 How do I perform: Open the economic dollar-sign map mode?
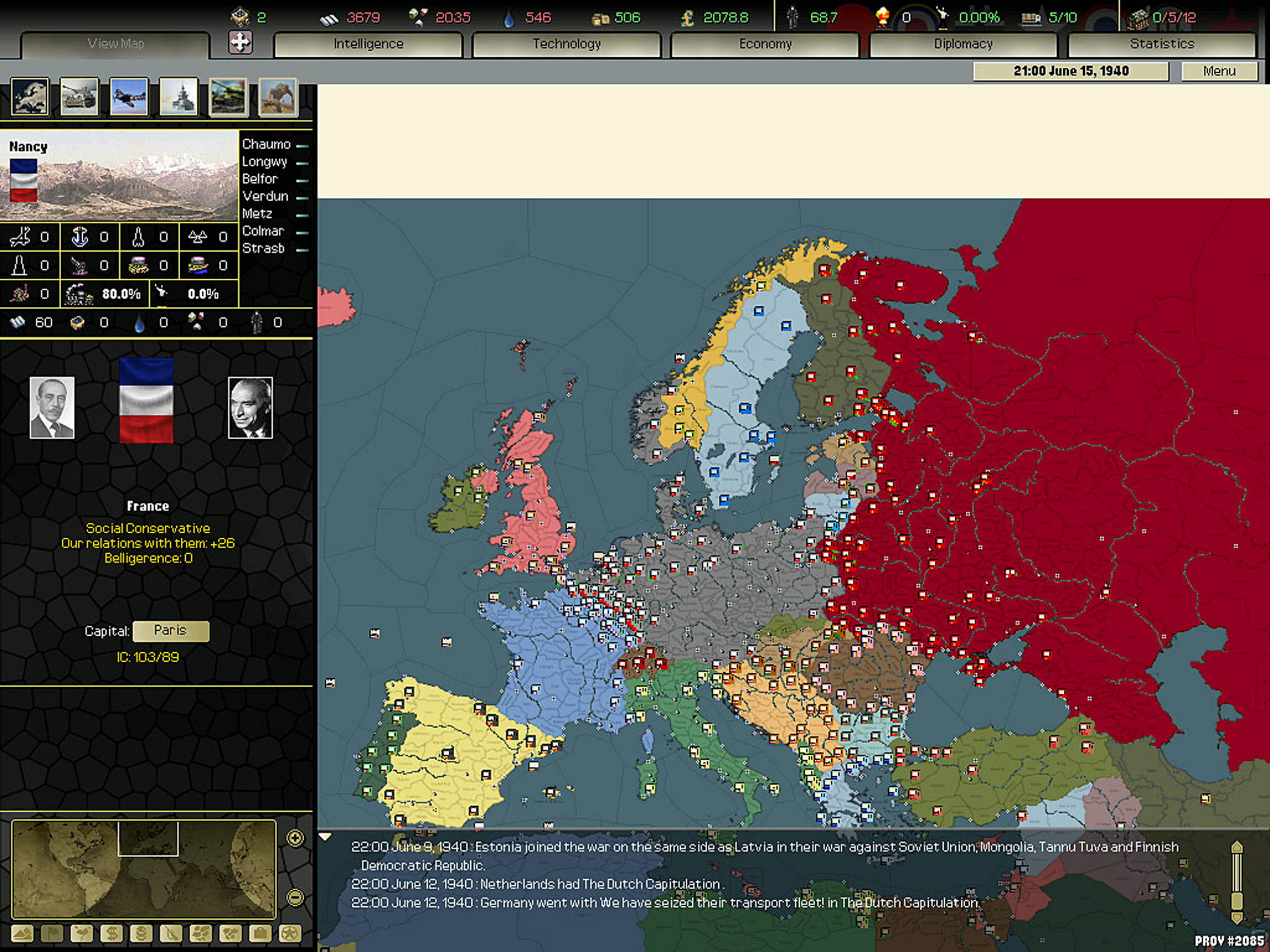[112, 933]
